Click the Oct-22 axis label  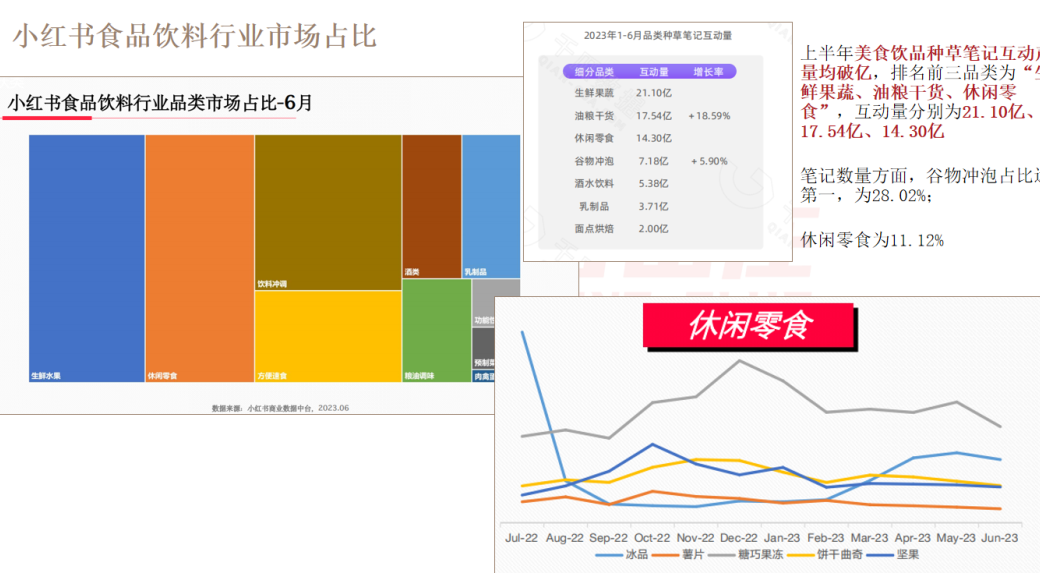click(652, 538)
